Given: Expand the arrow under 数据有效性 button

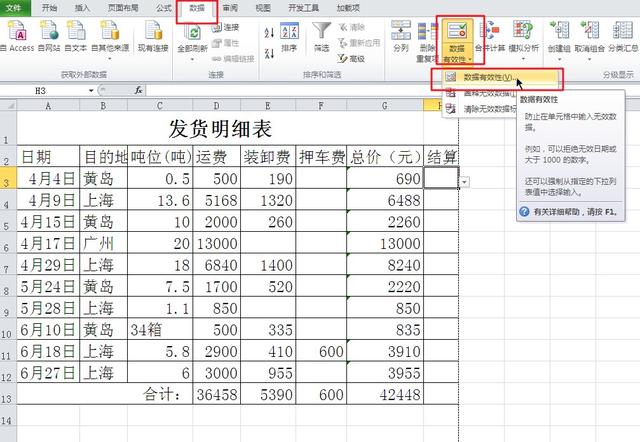Looking at the screenshot, I should tap(470, 60).
